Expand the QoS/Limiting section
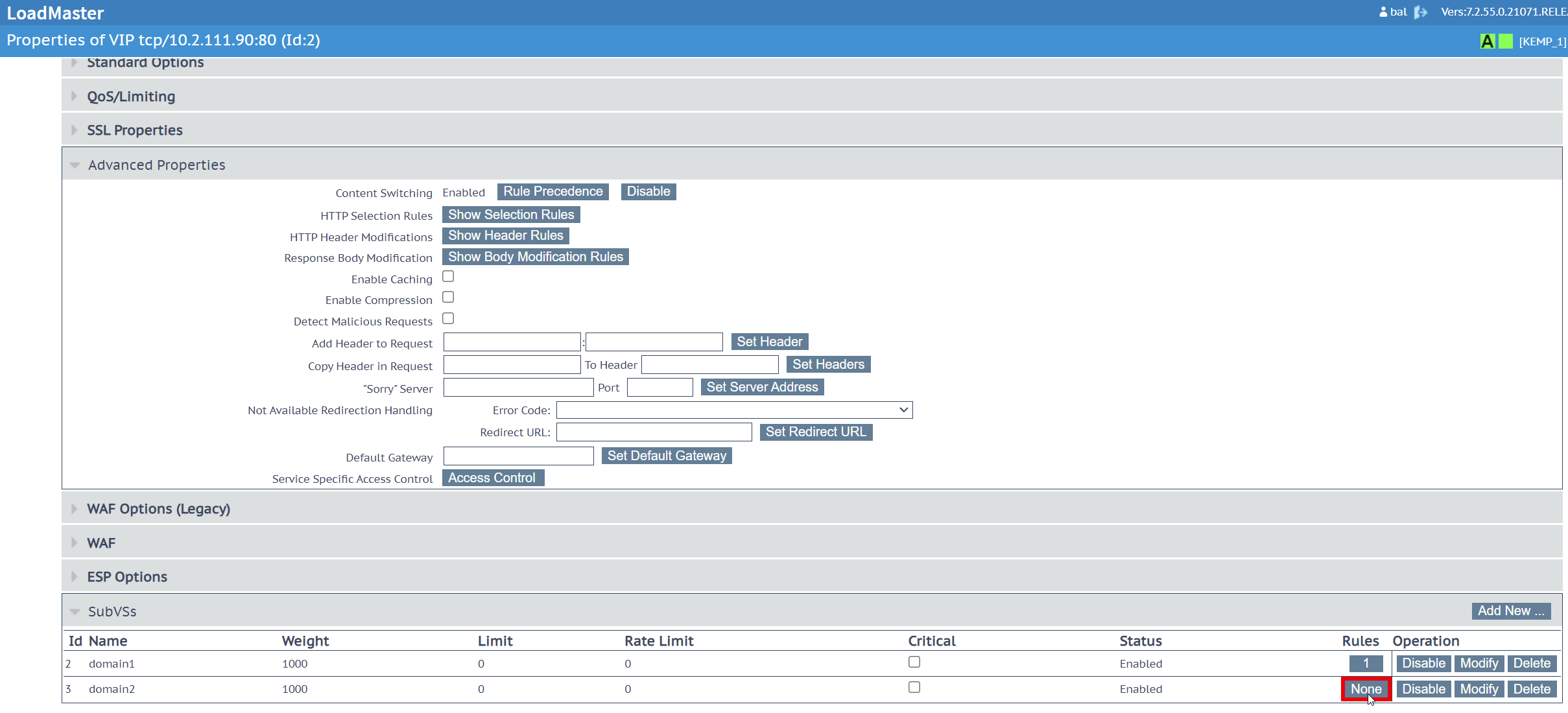Viewport: 1568px width, 713px height. [x=812, y=96]
